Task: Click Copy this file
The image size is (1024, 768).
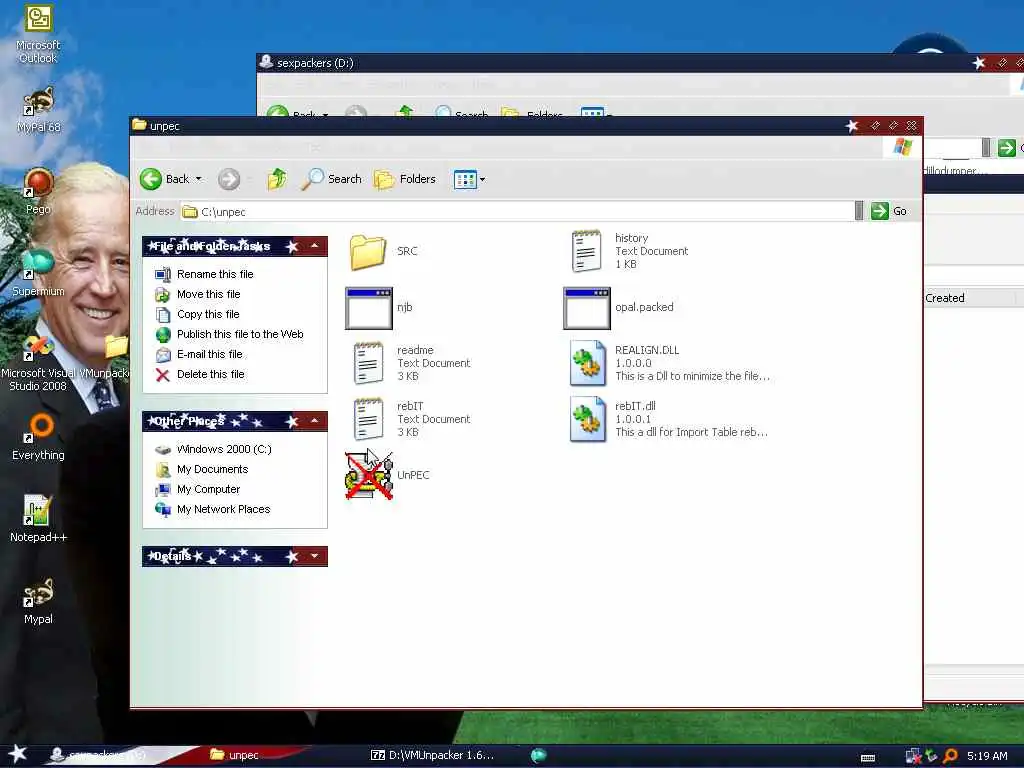Action: [208, 314]
